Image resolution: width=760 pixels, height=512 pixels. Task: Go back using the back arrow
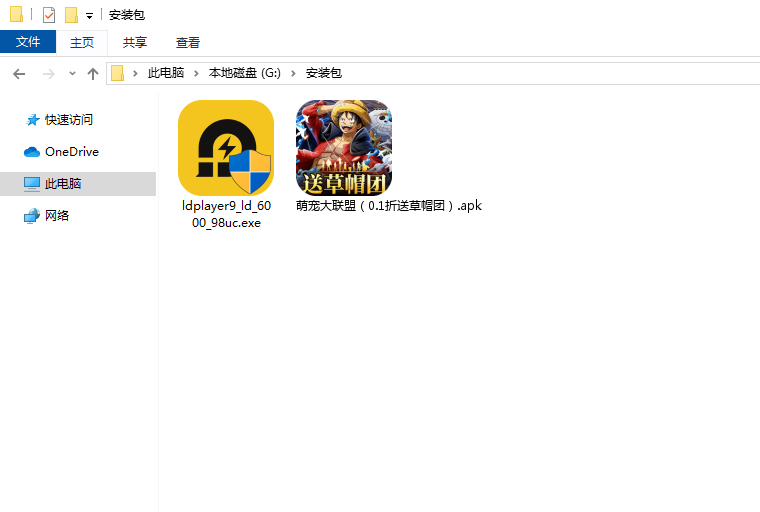pos(19,73)
